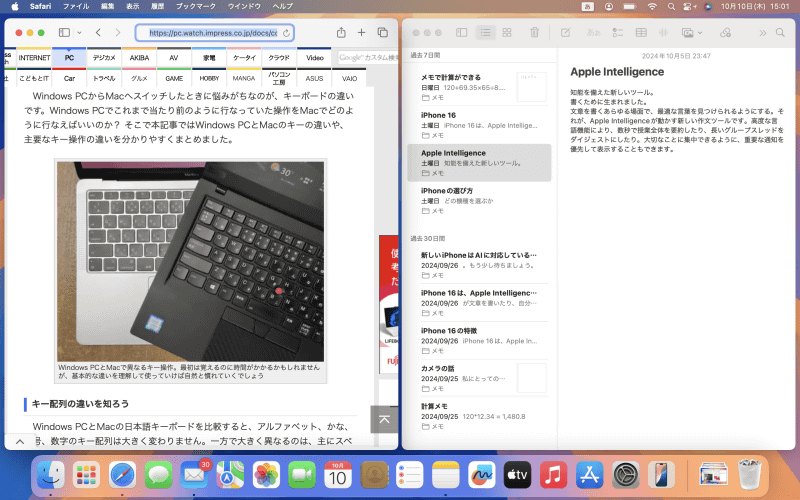Select the AV tab
The width and height of the screenshot is (800, 500).
coord(174,58)
